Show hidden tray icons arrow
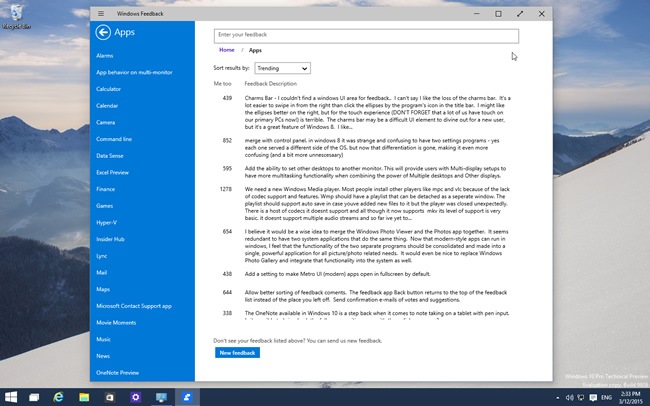Image resolution: width=650 pixels, height=406 pixels. pos(558,398)
